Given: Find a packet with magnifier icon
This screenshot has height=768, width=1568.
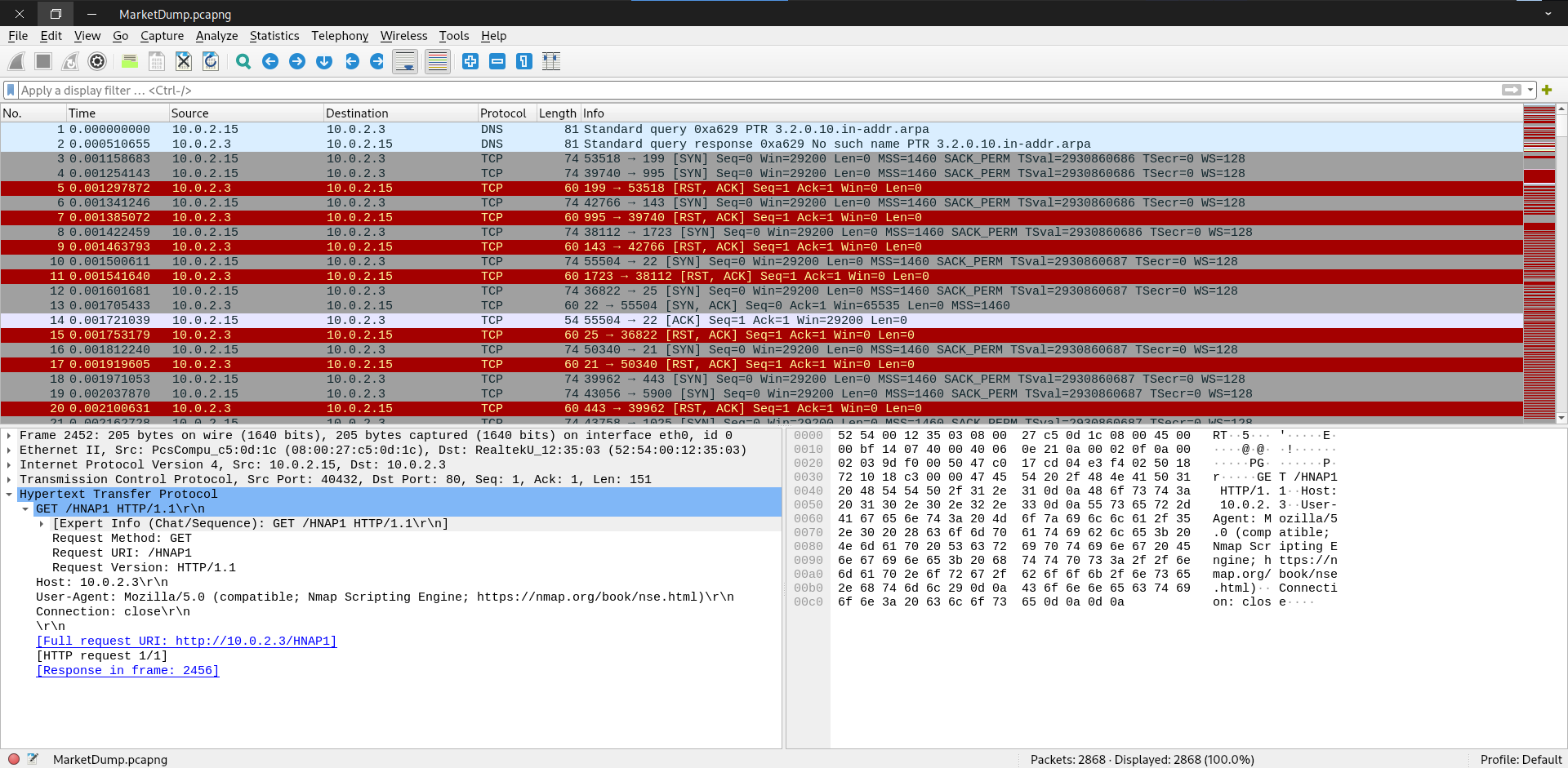Looking at the screenshot, I should pos(243,61).
